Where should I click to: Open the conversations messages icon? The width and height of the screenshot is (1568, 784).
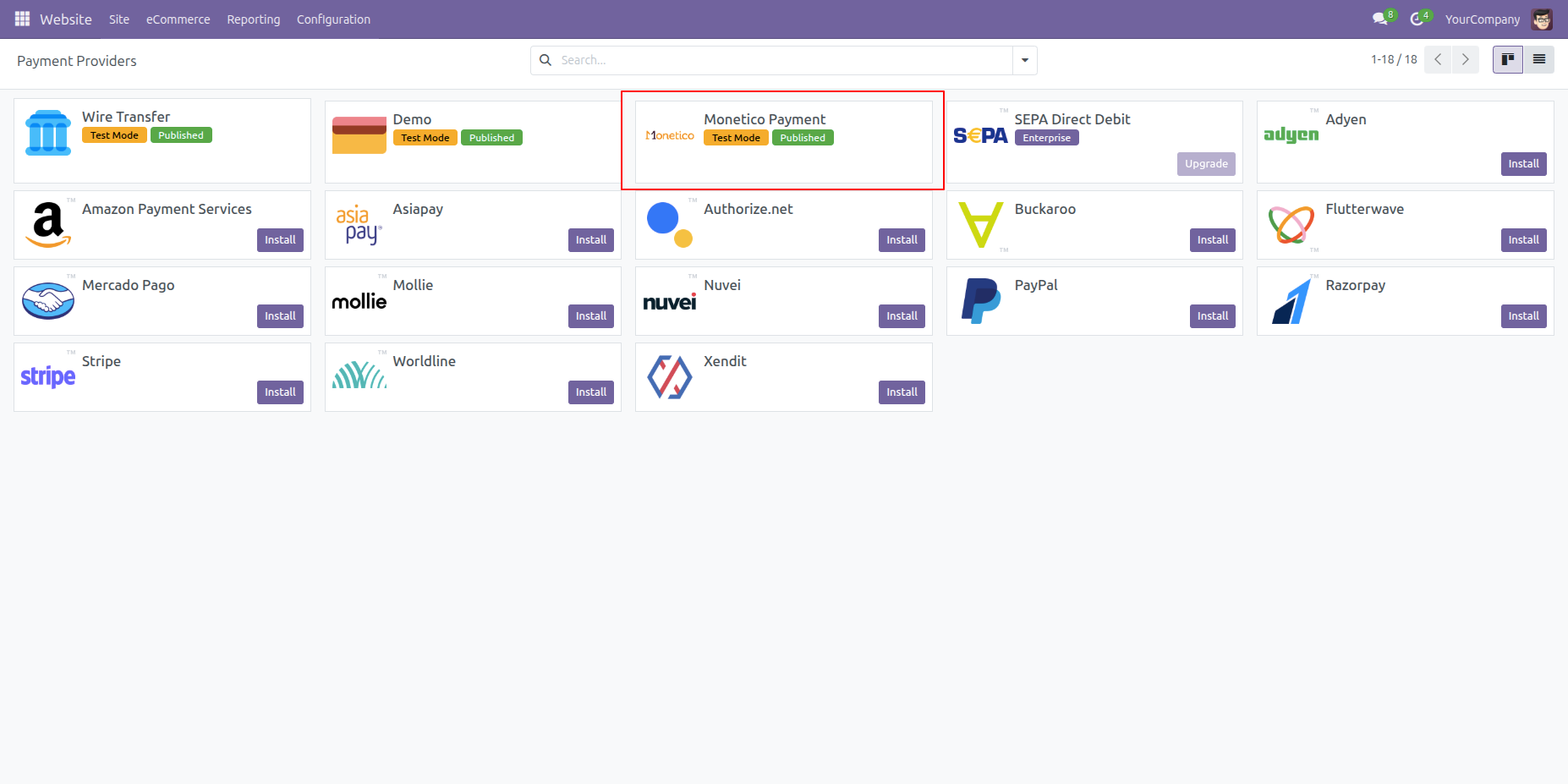(x=1380, y=19)
